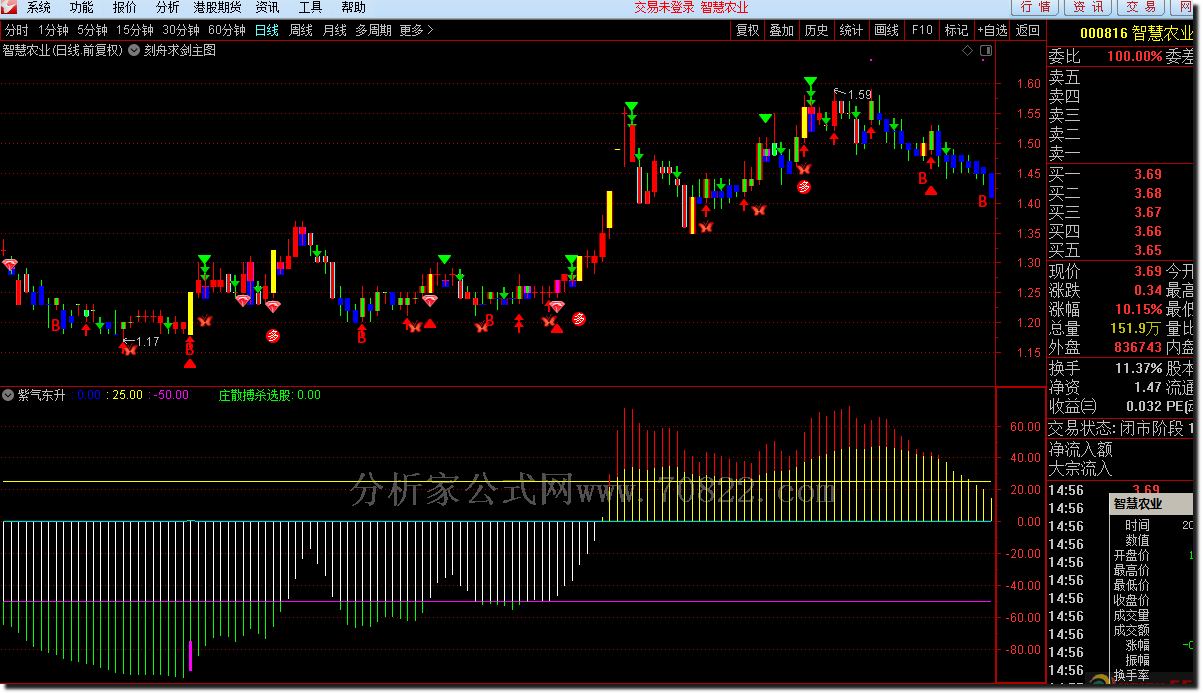Open the 历史 history button
This screenshot has height=693, width=1203.
click(x=816, y=30)
